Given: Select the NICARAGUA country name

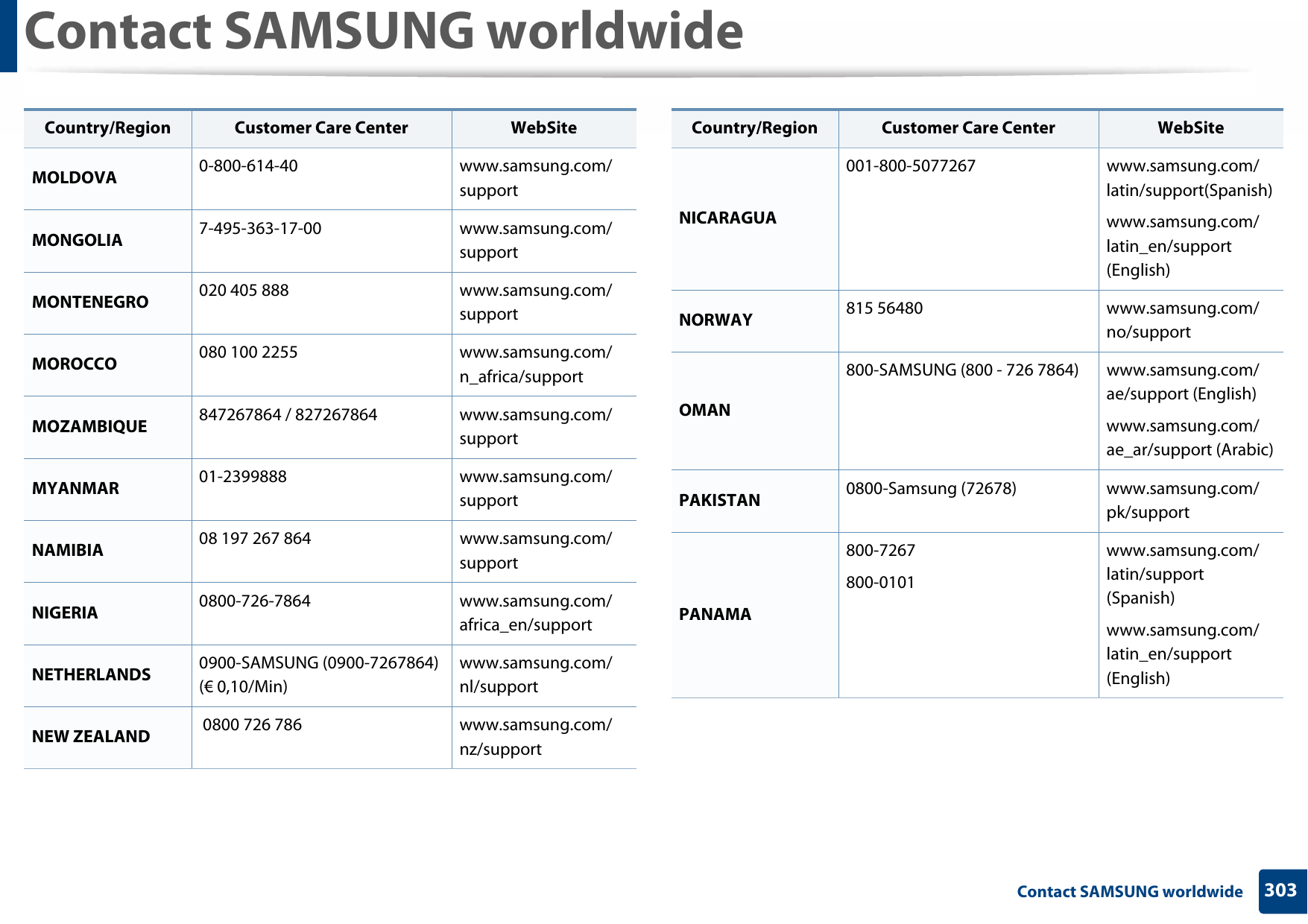Looking at the screenshot, I should 727,218.
